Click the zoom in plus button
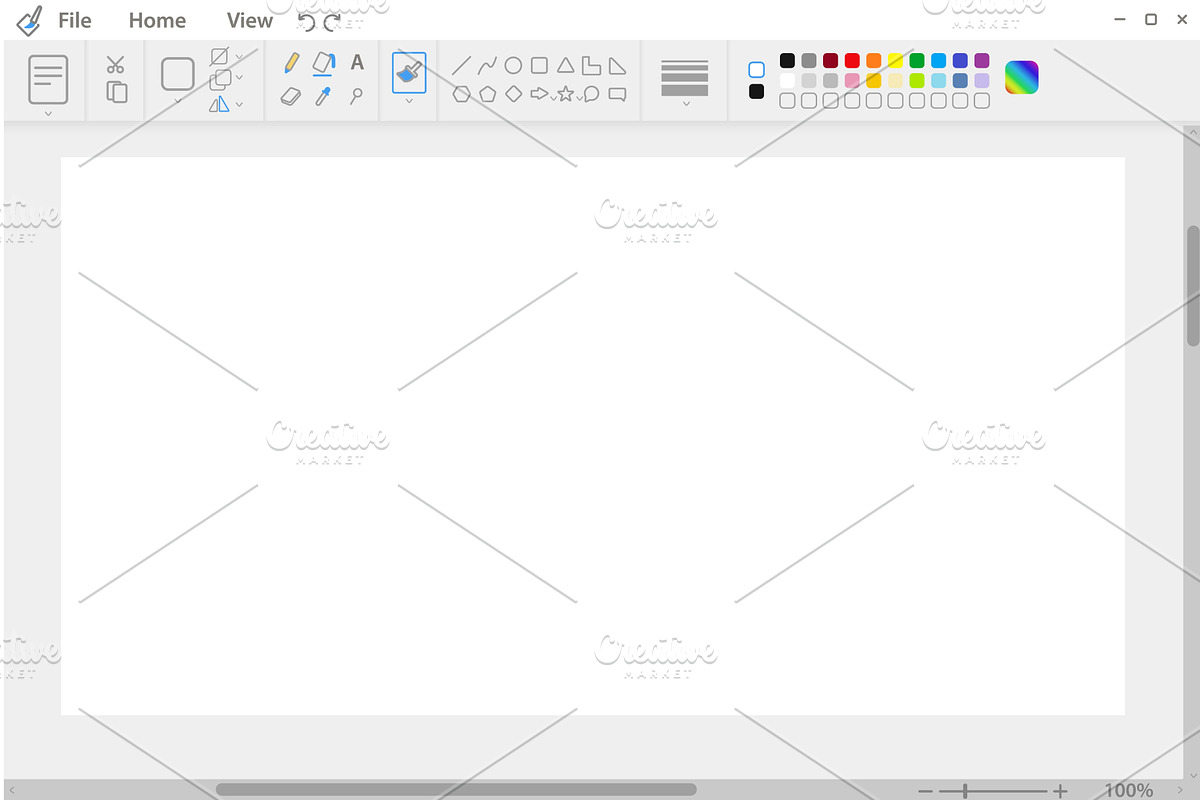This screenshot has width=1200, height=800. 1061,791
